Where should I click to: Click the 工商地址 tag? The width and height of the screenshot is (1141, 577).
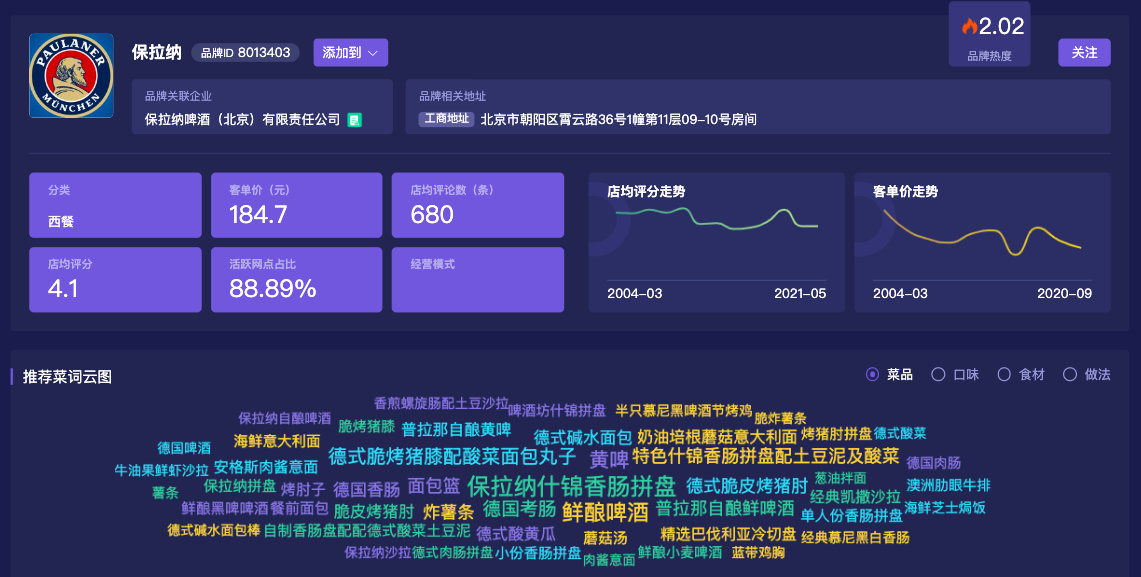click(447, 119)
